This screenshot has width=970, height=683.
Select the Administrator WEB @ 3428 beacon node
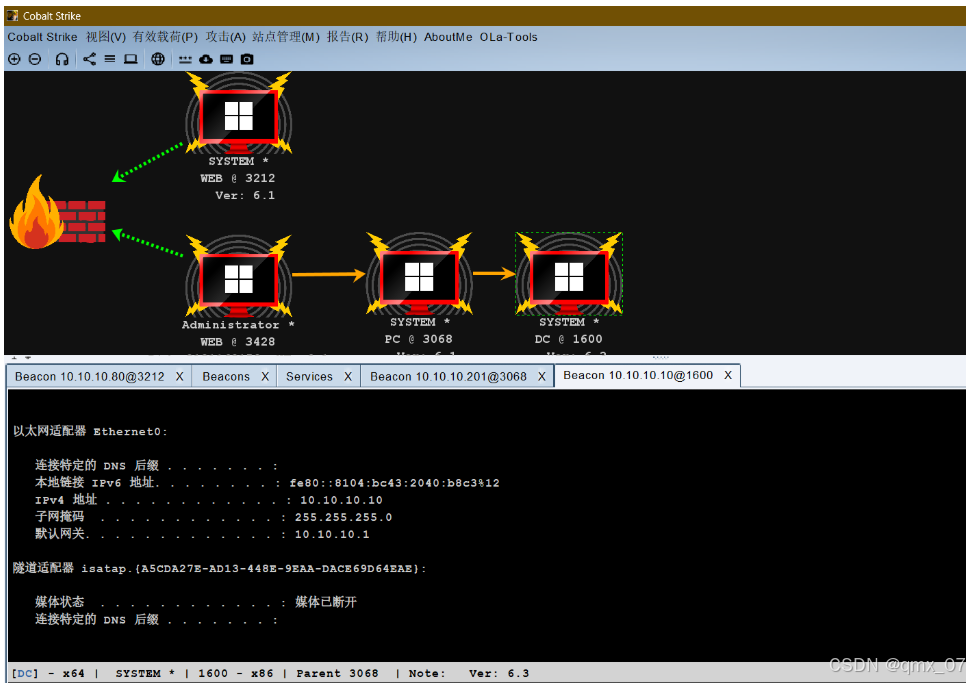[239, 277]
